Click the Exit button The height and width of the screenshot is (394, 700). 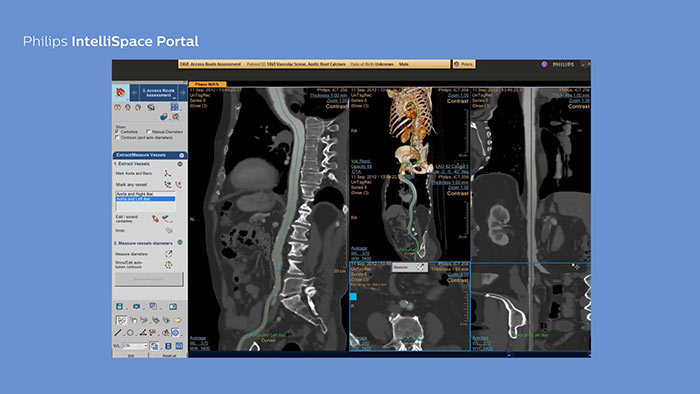(131, 356)
